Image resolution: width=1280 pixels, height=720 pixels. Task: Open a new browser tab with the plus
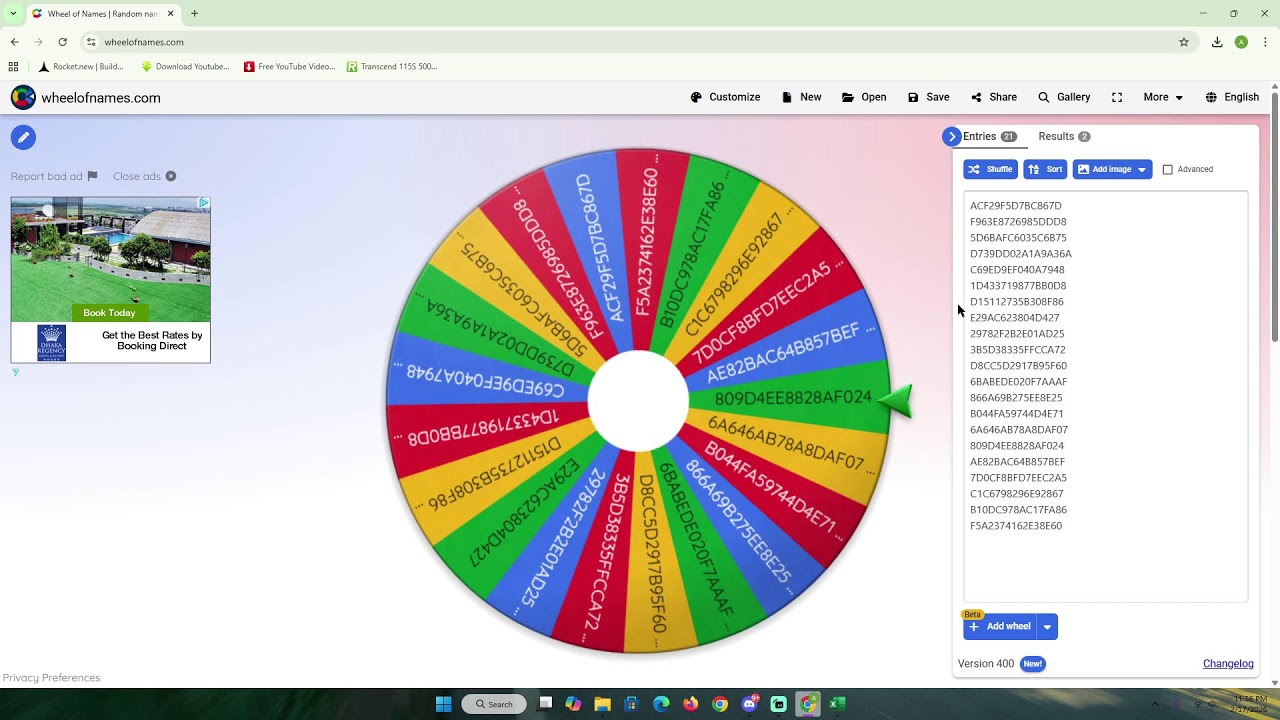tap(194, 14)
